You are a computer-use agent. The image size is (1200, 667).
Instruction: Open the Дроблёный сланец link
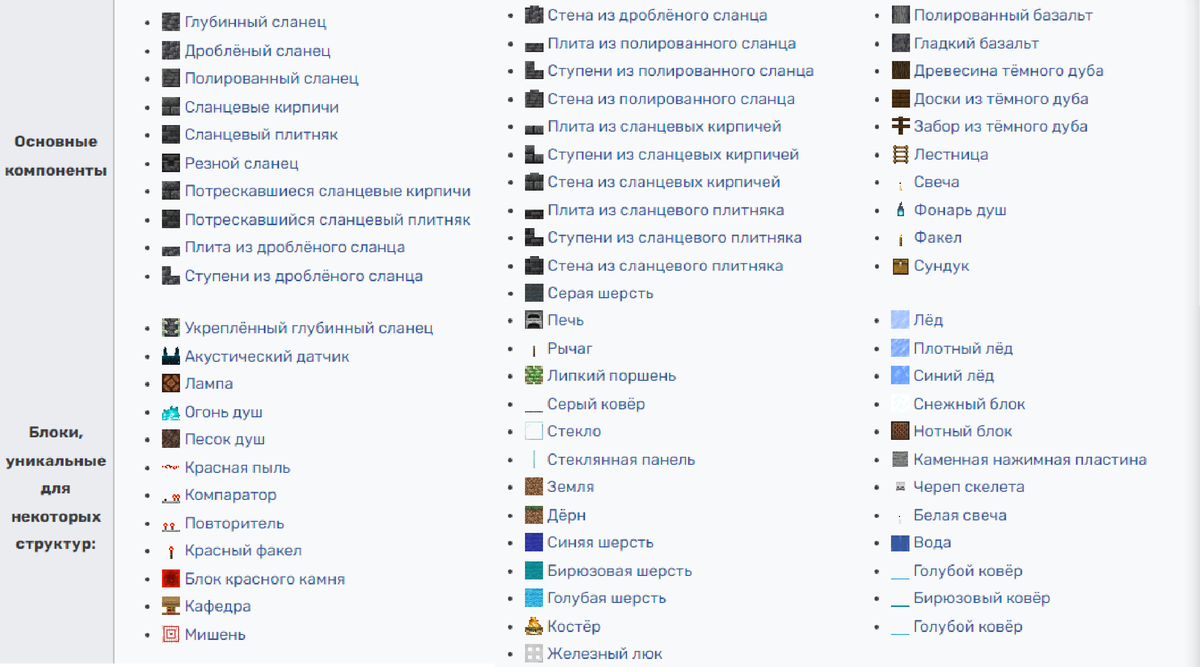258,50
